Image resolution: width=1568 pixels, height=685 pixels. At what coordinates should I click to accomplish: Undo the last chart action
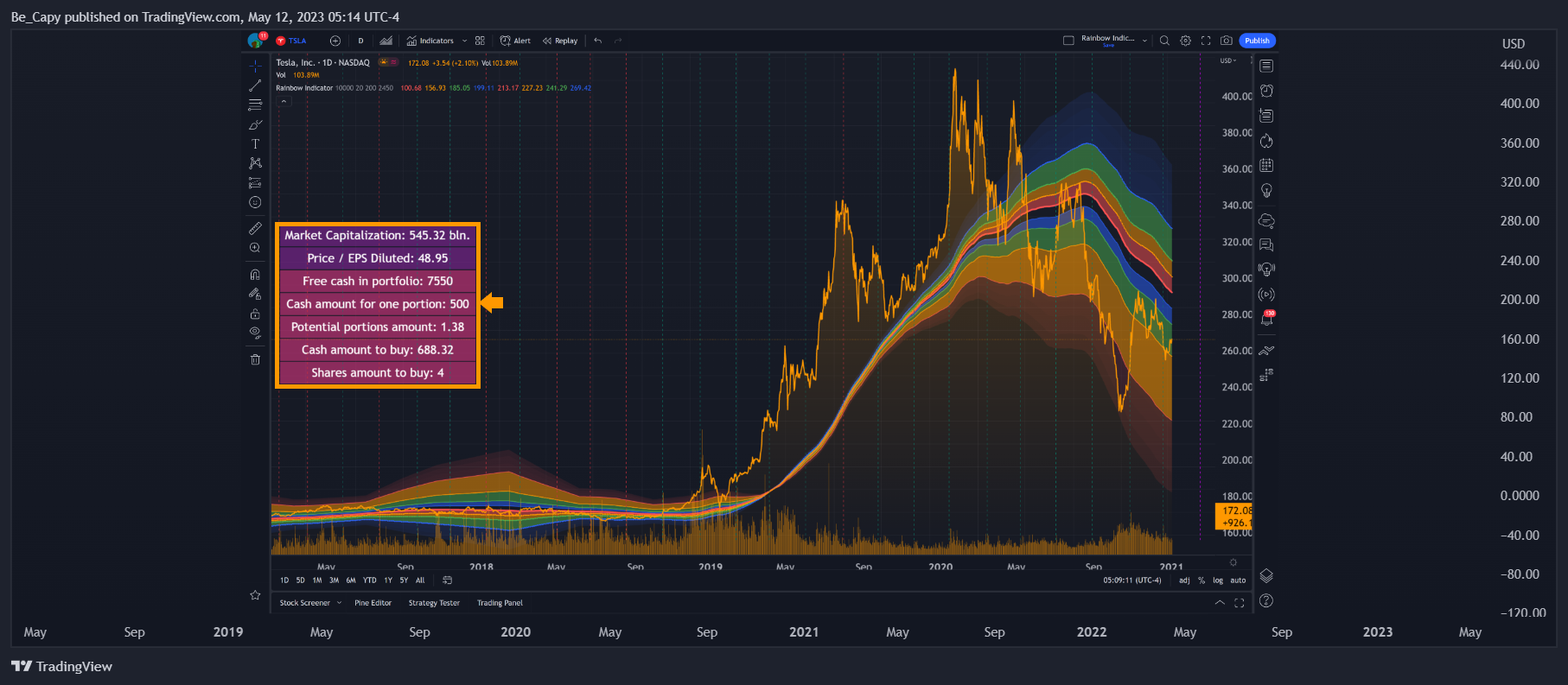point(598,41)
